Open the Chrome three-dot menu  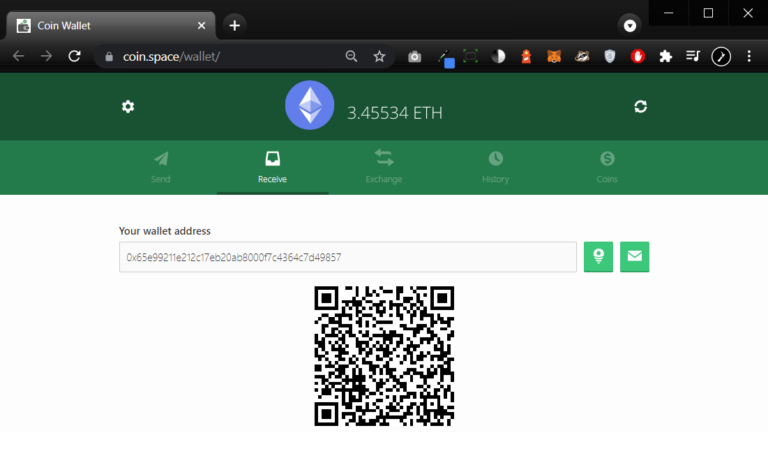tap(749, 56)
